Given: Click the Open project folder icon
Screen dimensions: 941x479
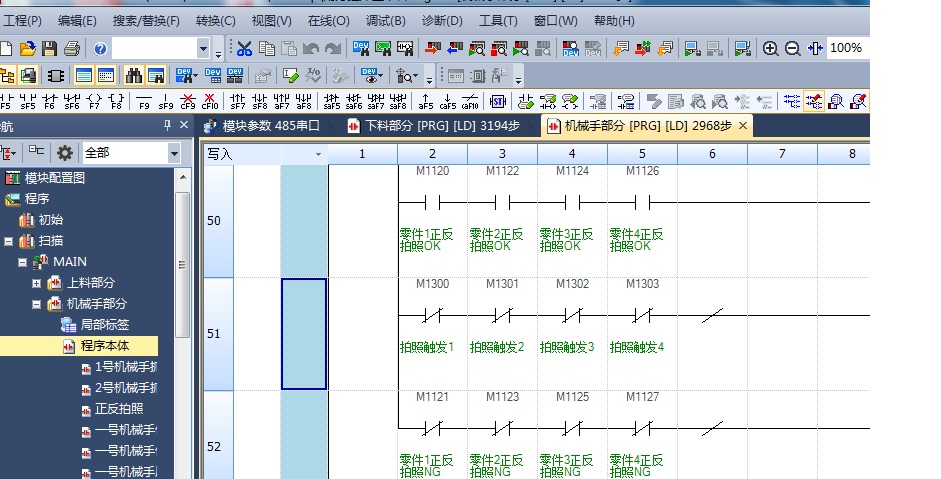Looking at the screenshot, I should click(27, 48).
